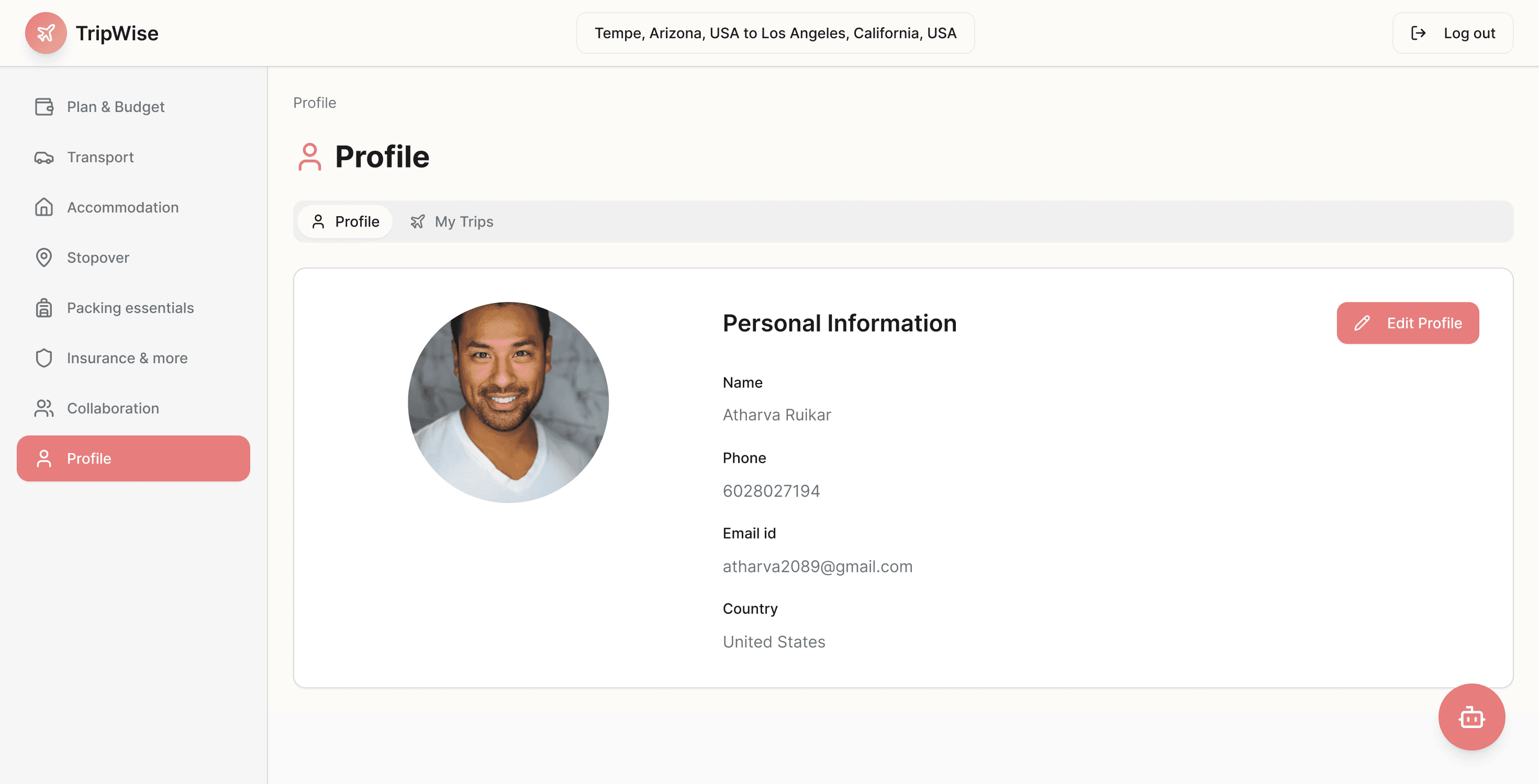Screen dimensions: 1539x784
Task: Click the profile photo avatar
Action: (508, 402)
